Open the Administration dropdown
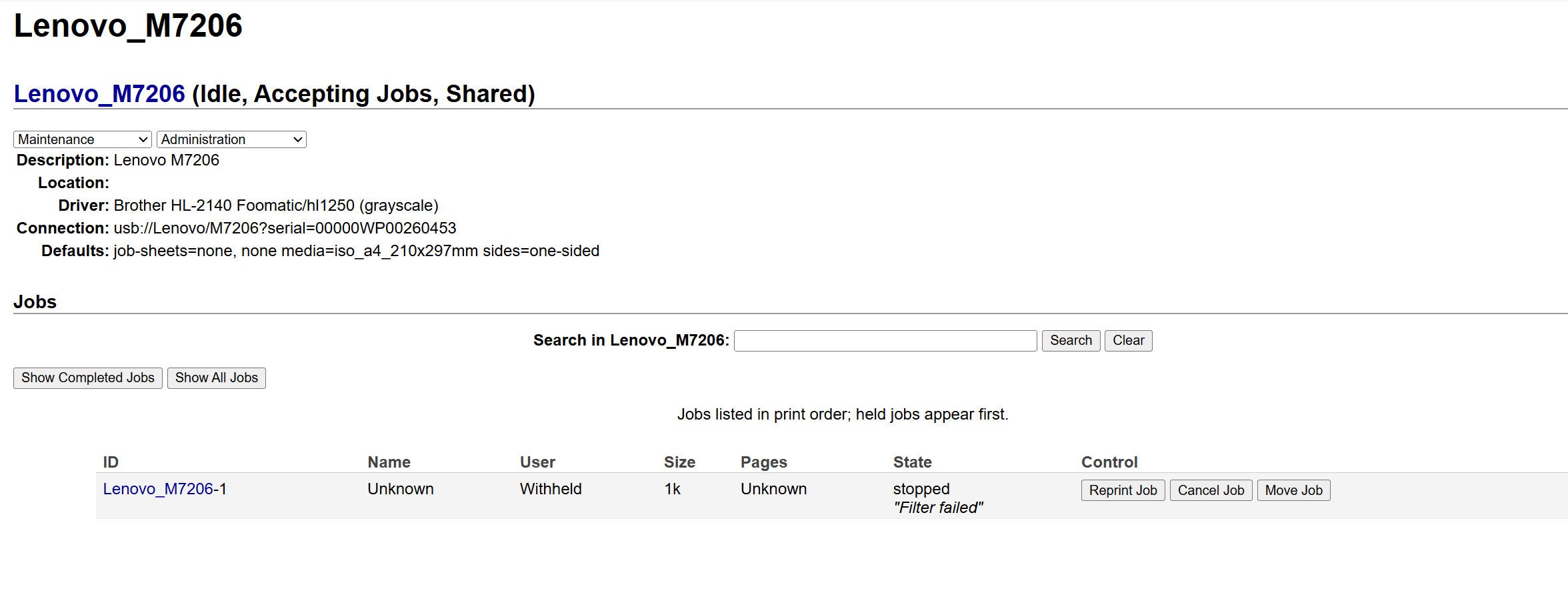This screenshot has width=1568, height=597. point(231,139)
